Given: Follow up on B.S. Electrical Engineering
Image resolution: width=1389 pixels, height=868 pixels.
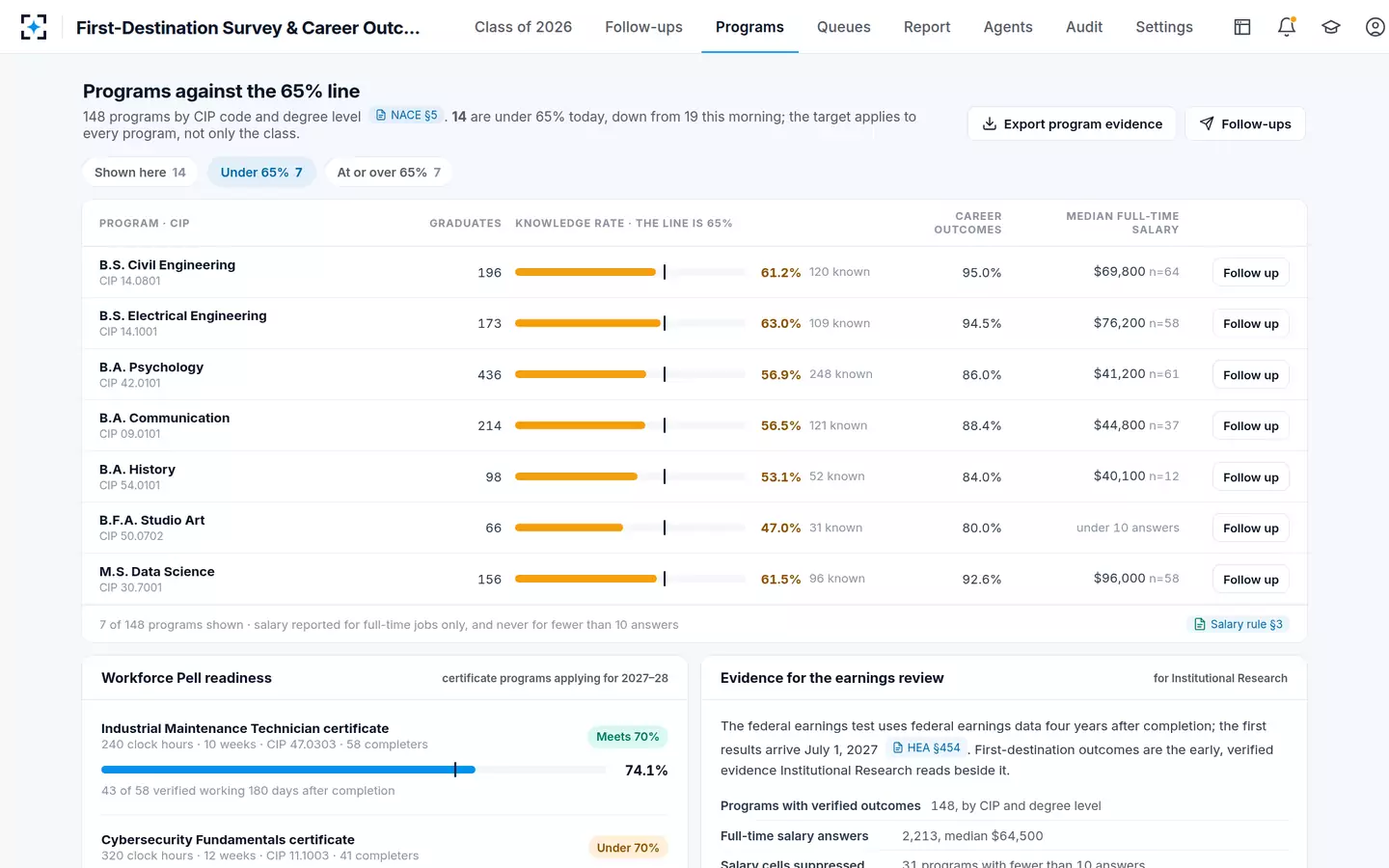Looking at the screenshot, I should (1250, 324).
